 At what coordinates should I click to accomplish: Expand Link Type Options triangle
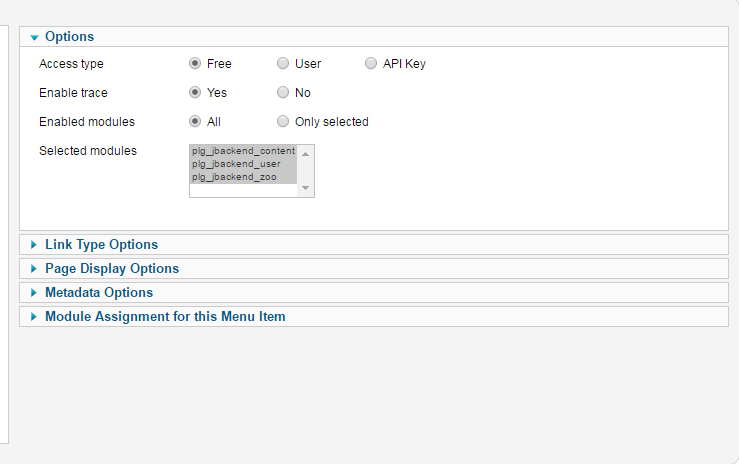coord(33,244)
